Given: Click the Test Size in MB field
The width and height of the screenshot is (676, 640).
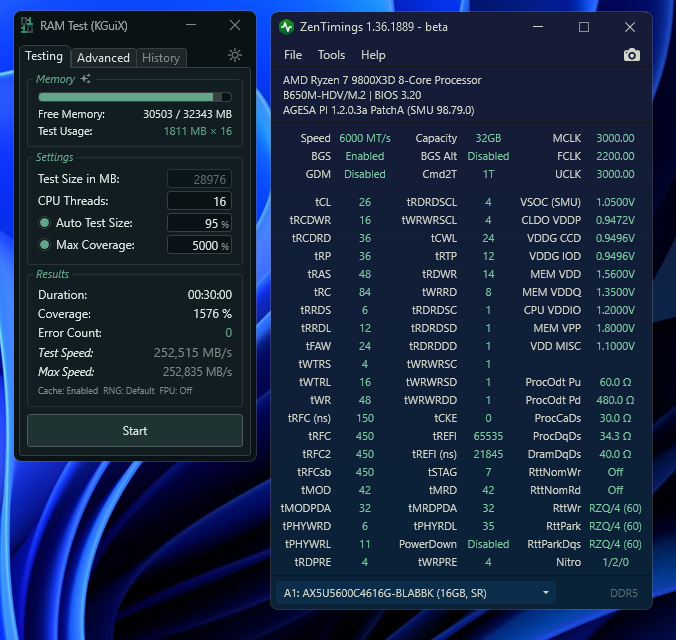Looking at the screenshot, I should click(x=199, y=179).
